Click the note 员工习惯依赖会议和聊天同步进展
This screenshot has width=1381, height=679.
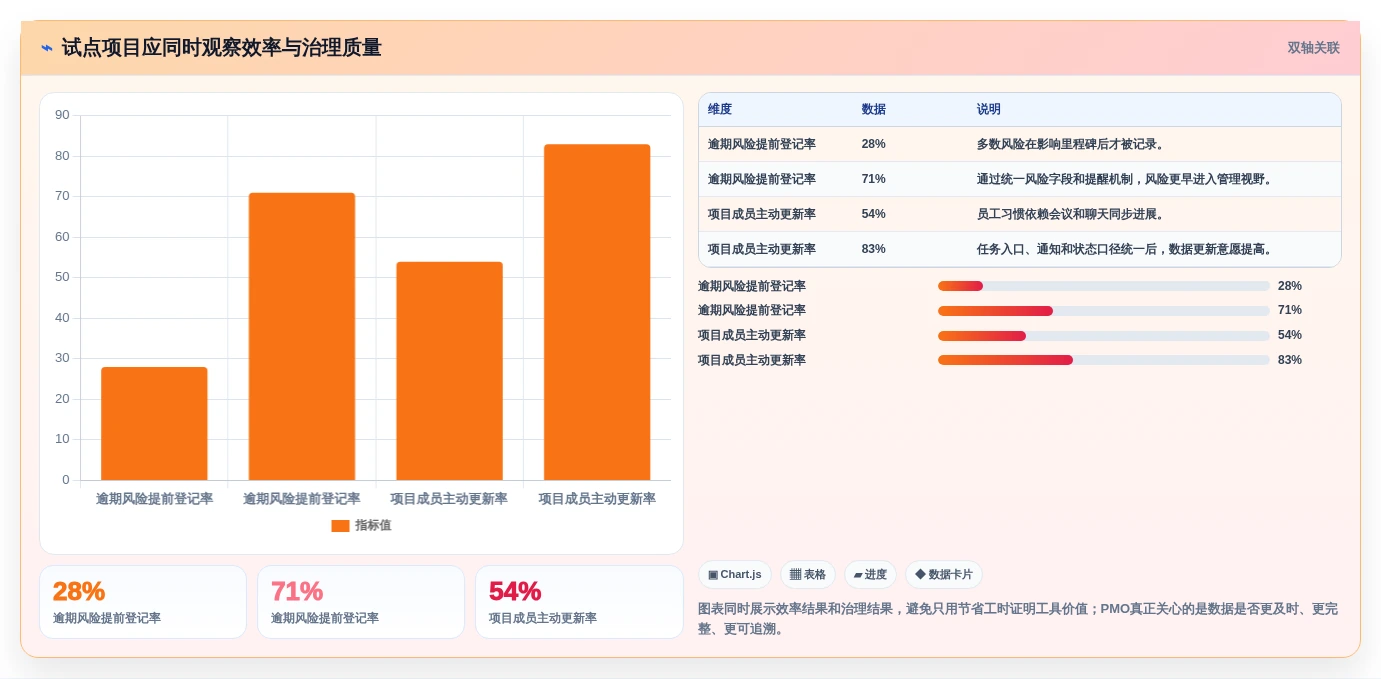1072,214
